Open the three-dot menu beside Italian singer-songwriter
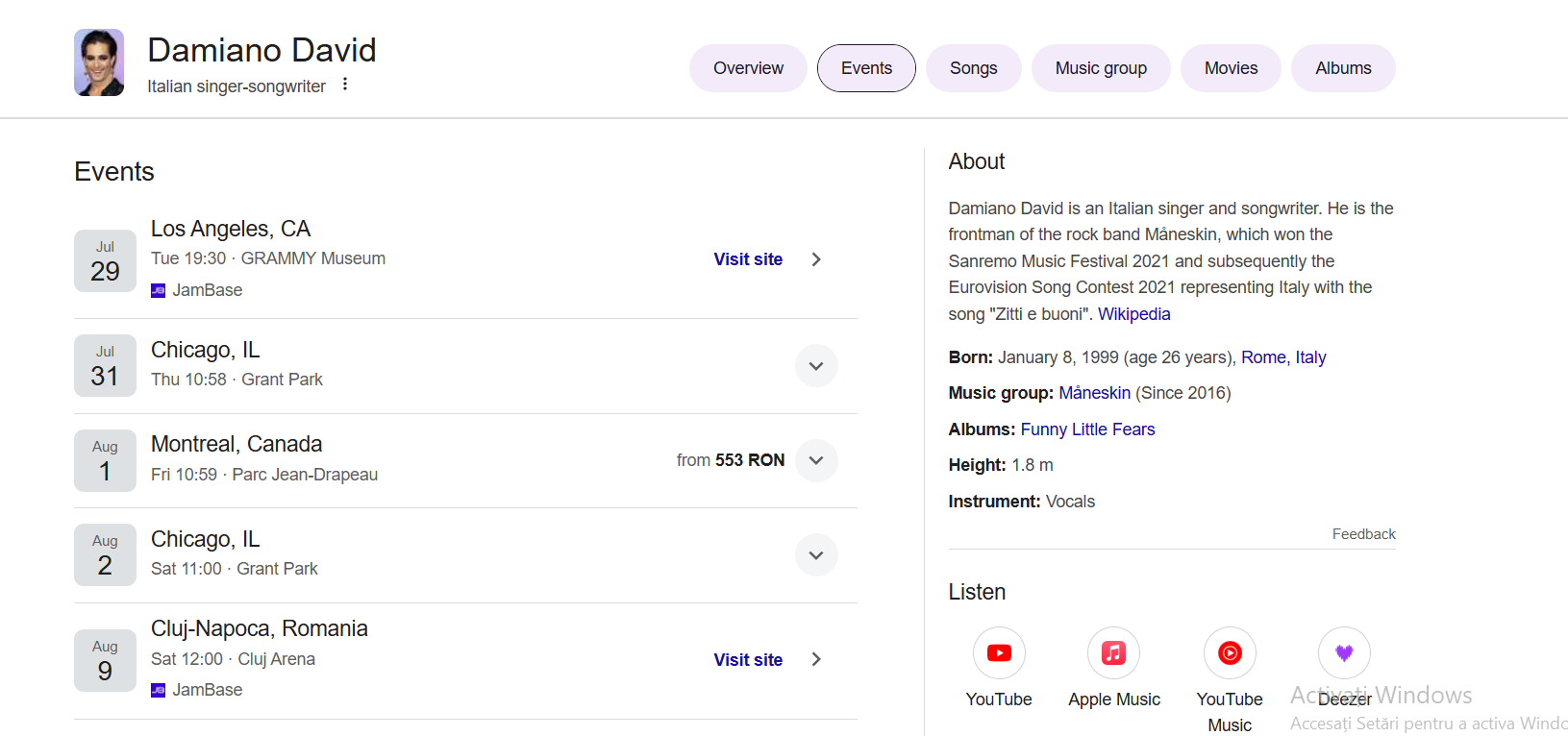 (x=345, y=85)
